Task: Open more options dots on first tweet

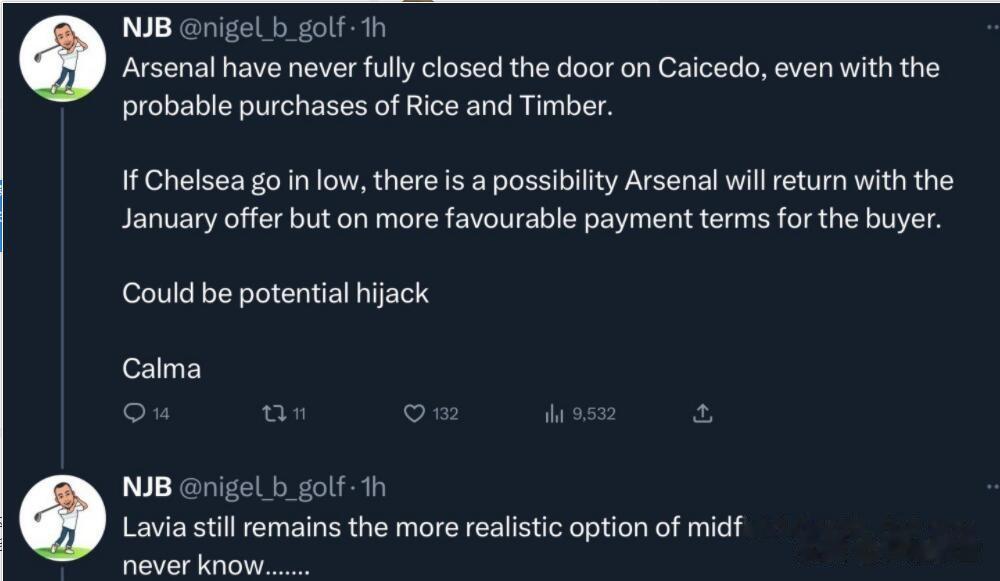Action: point(992,27)
